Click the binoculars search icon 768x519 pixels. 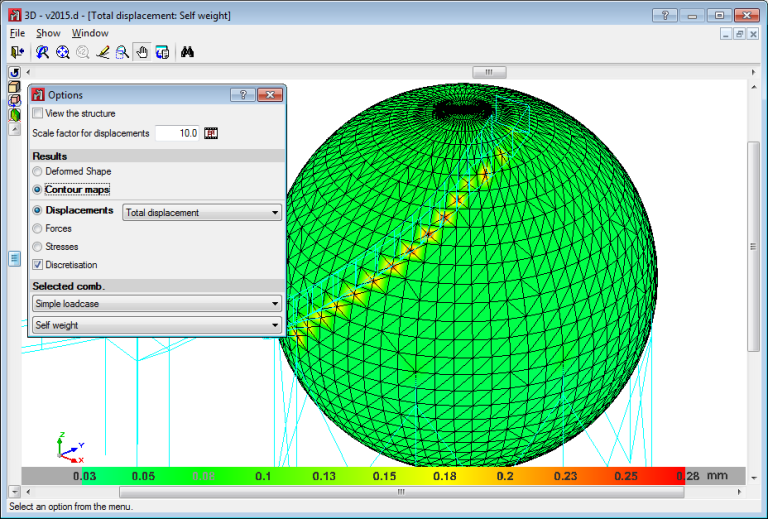187,52
